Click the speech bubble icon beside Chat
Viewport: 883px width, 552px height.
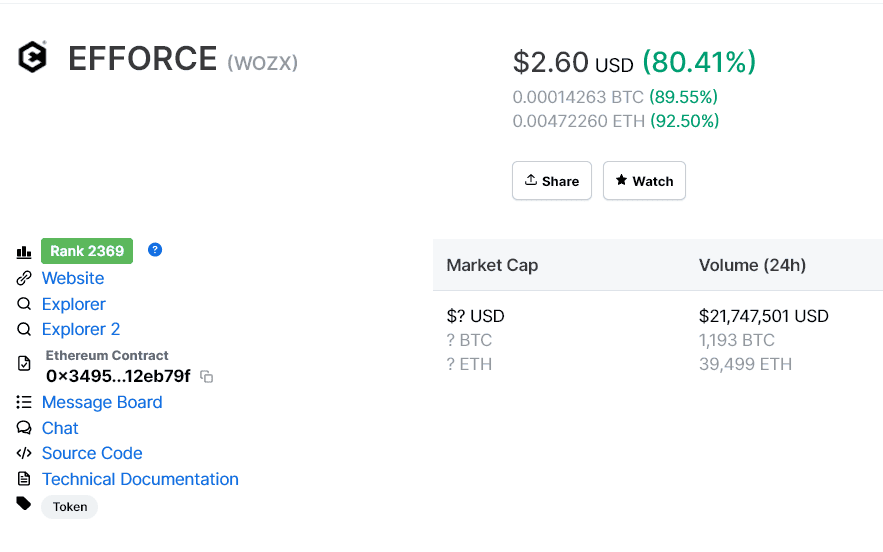(x=24, y=428)
